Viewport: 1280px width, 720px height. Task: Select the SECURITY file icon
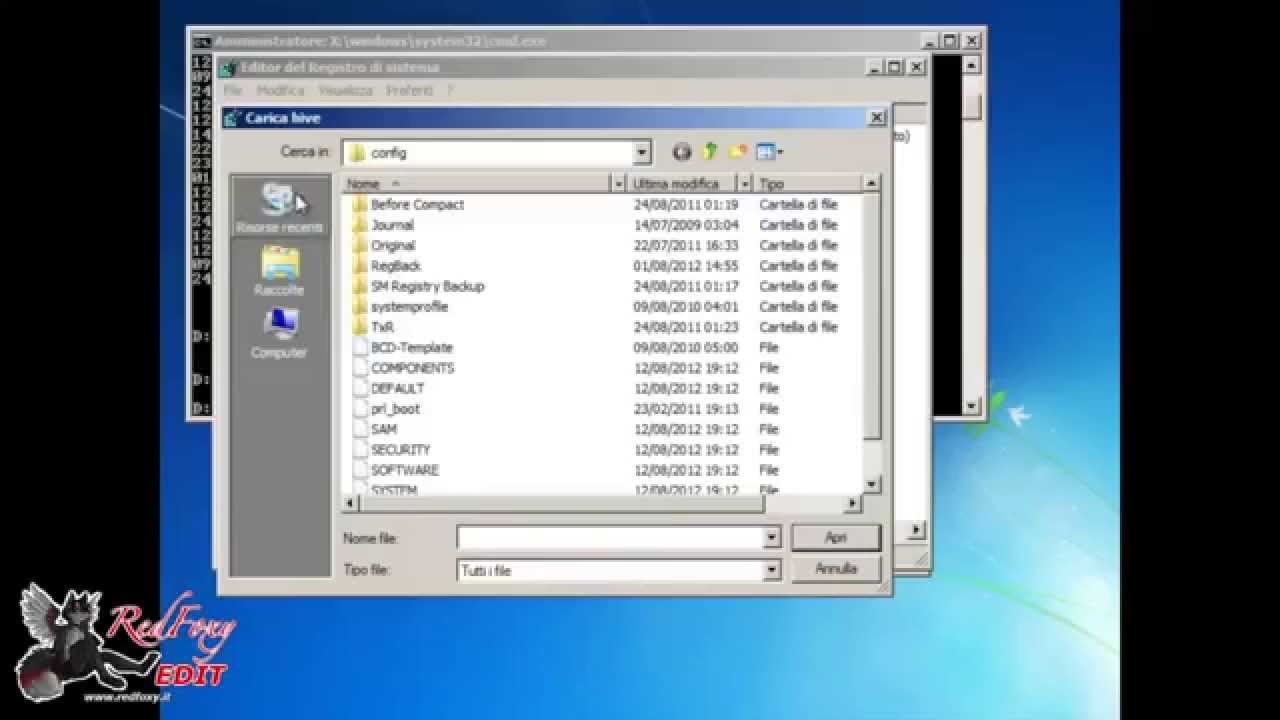click(361, 450)
